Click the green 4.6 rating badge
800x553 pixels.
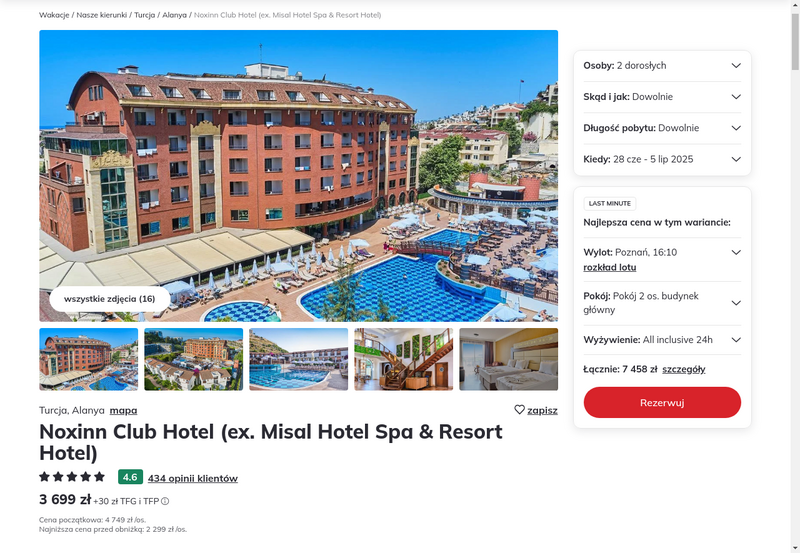tap(130, 477)
